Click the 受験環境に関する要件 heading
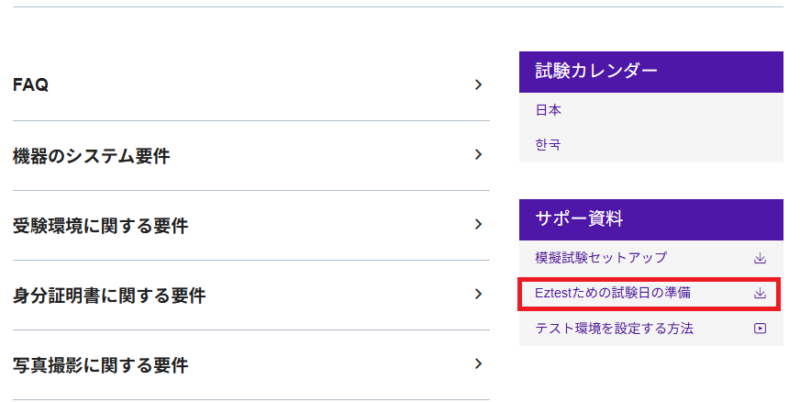 (x=100, y=226)
